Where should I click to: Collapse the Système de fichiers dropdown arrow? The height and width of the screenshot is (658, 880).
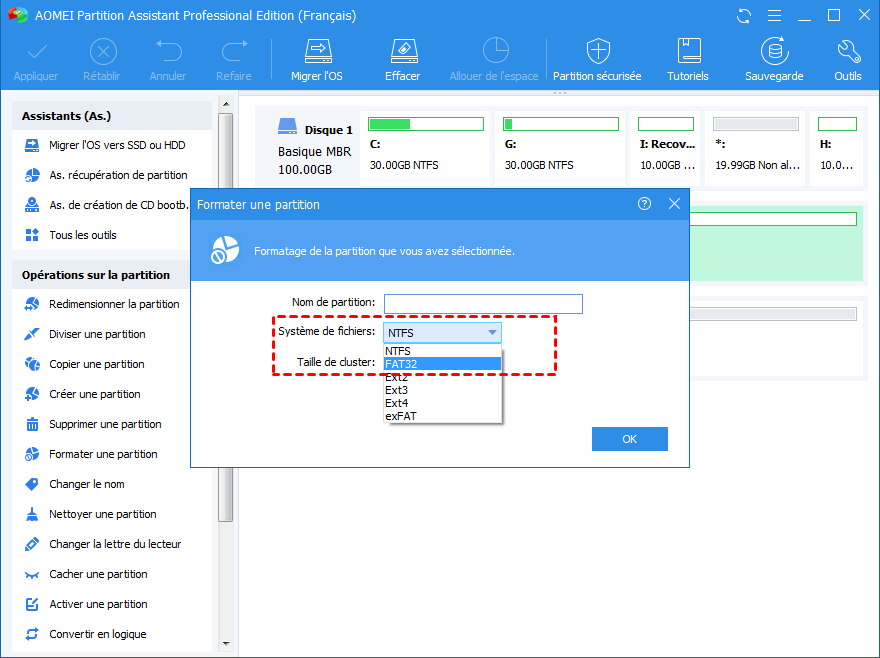(492, 333)
